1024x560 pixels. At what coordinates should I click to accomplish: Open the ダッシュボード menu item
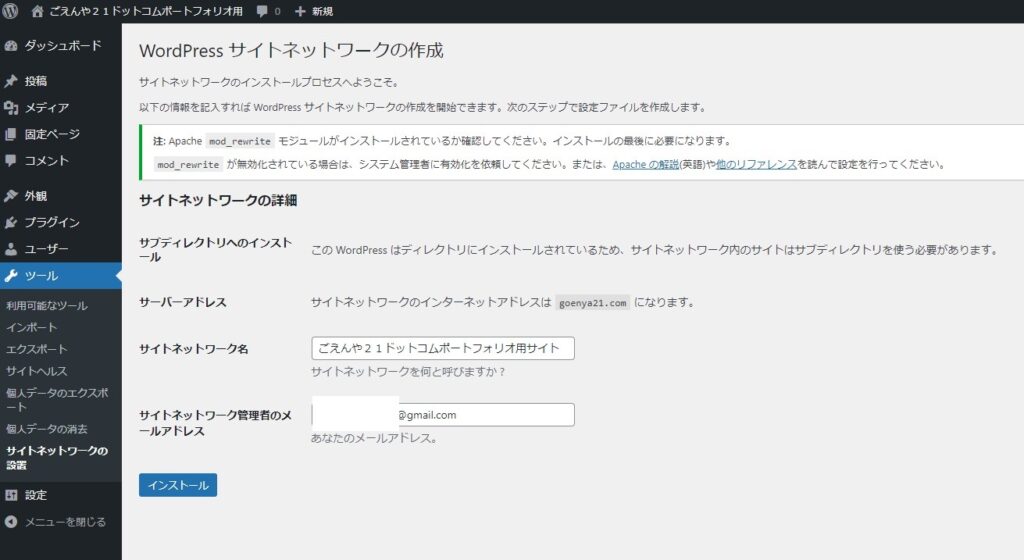pyautogui.click(x=61, y=46)
